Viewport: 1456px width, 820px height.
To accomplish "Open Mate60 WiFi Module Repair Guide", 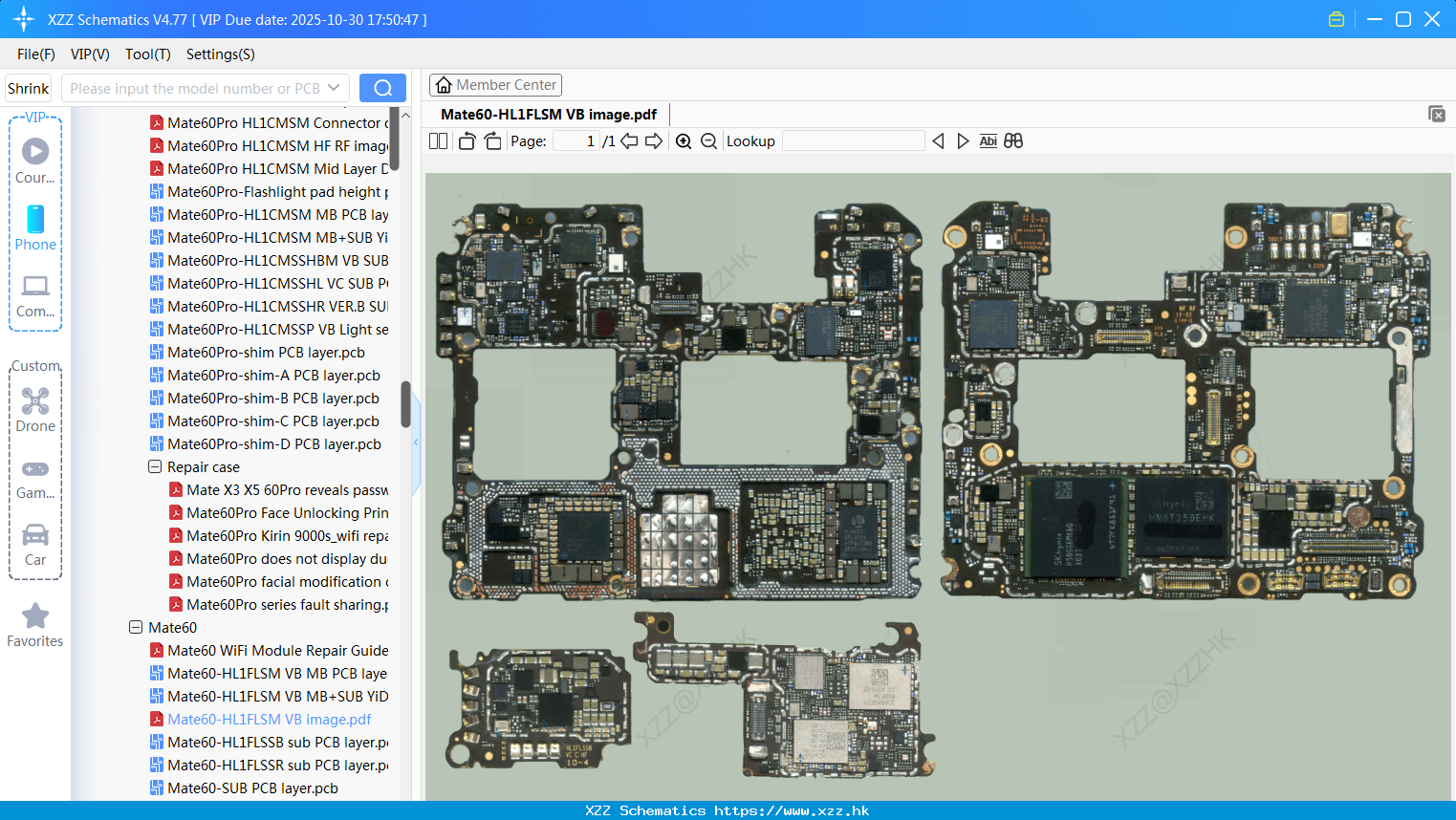I will (269, 650).
